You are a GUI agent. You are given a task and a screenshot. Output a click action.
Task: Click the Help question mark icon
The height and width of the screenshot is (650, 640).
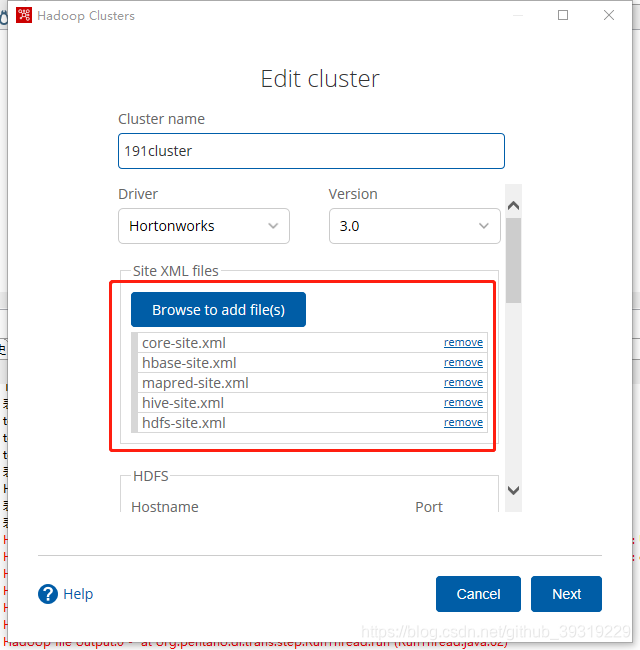point(48,594)
